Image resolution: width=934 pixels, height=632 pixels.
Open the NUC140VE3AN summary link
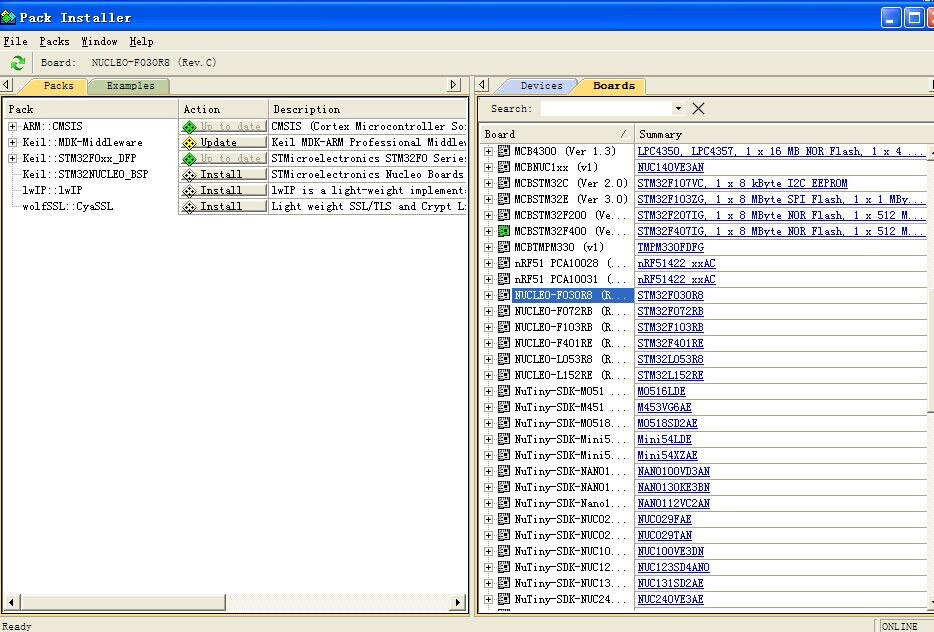click(x=670, y=167)
